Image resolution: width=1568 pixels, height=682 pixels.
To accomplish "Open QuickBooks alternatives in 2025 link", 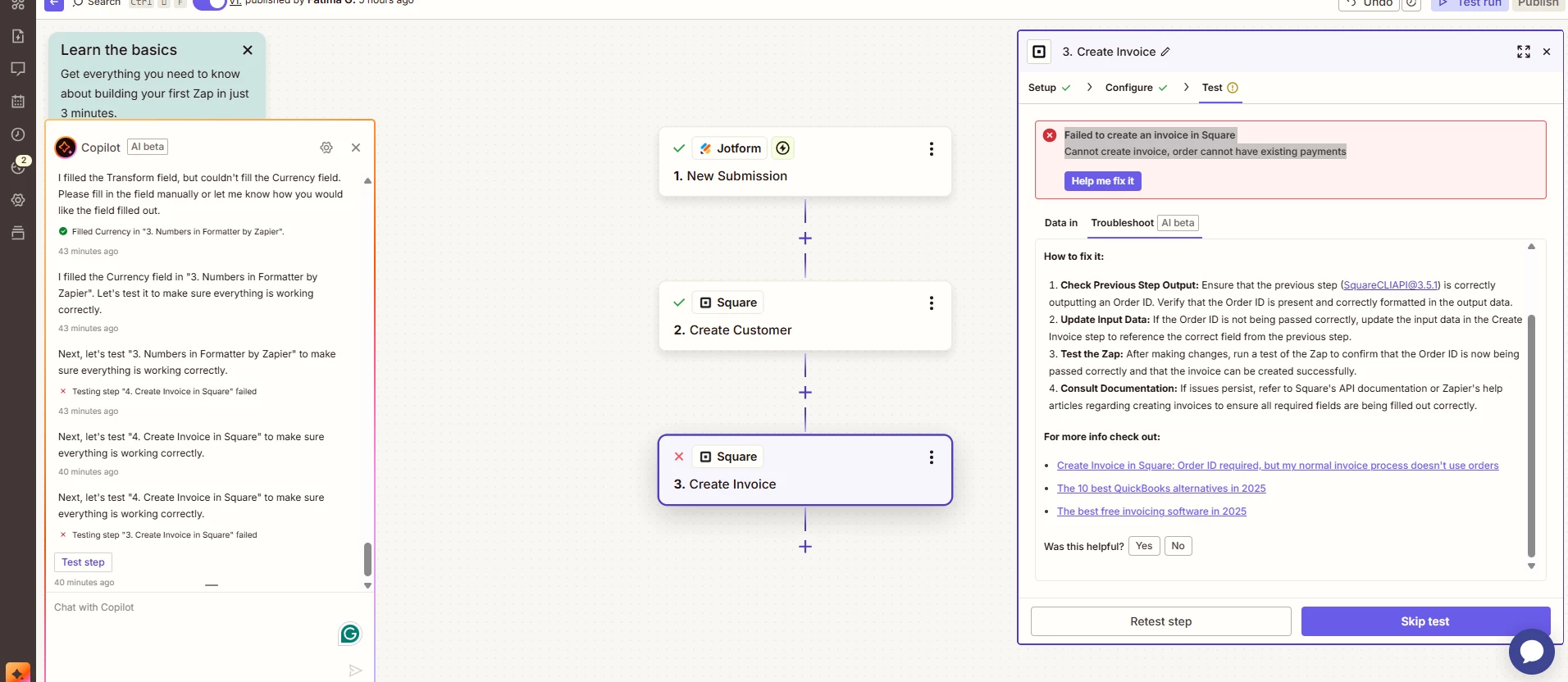I will coord(1161,489).
